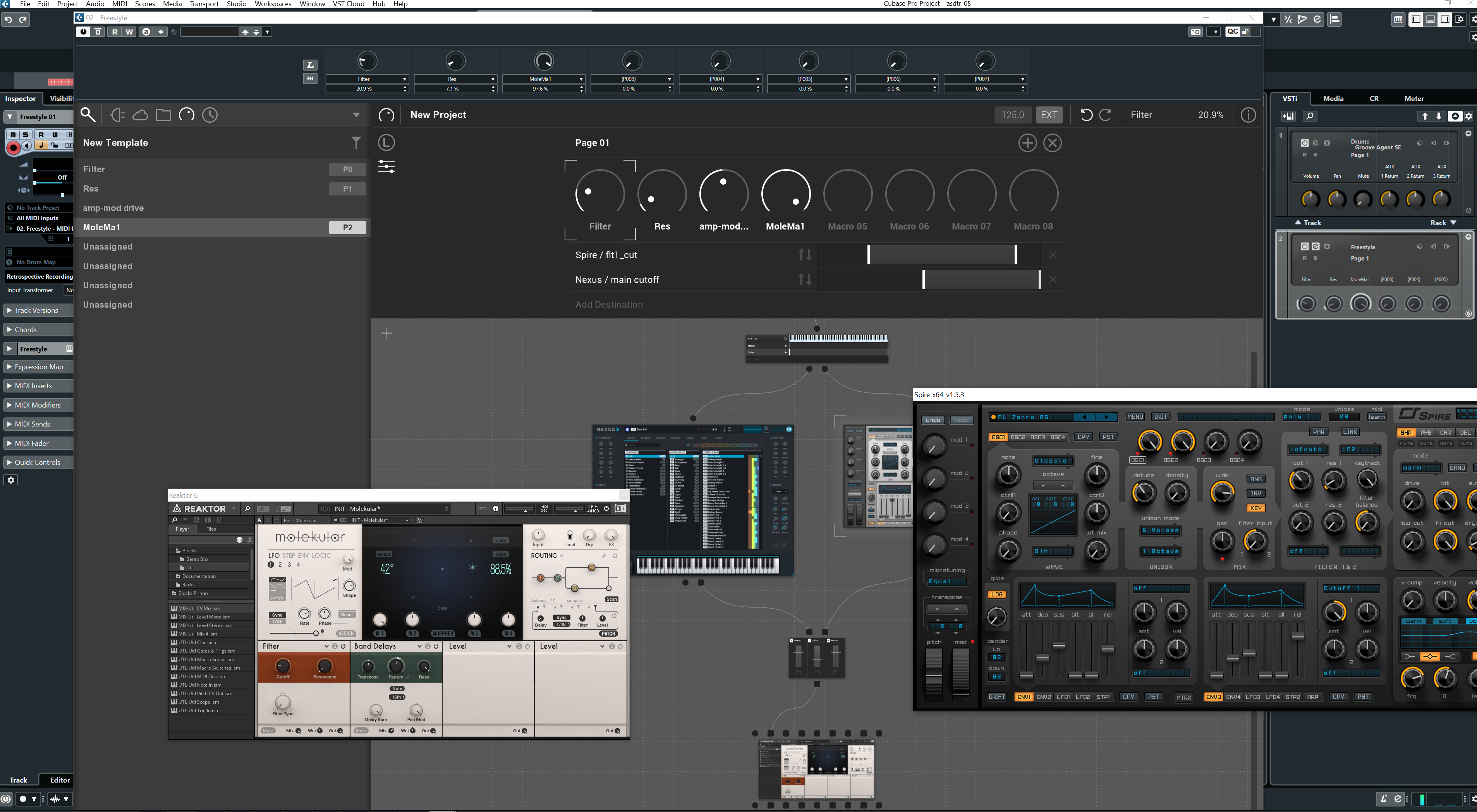Viewport: 1477px width, 812px height.
Task: Toggle the EXT tempo sync button
Action: [x=1049, y=115]
